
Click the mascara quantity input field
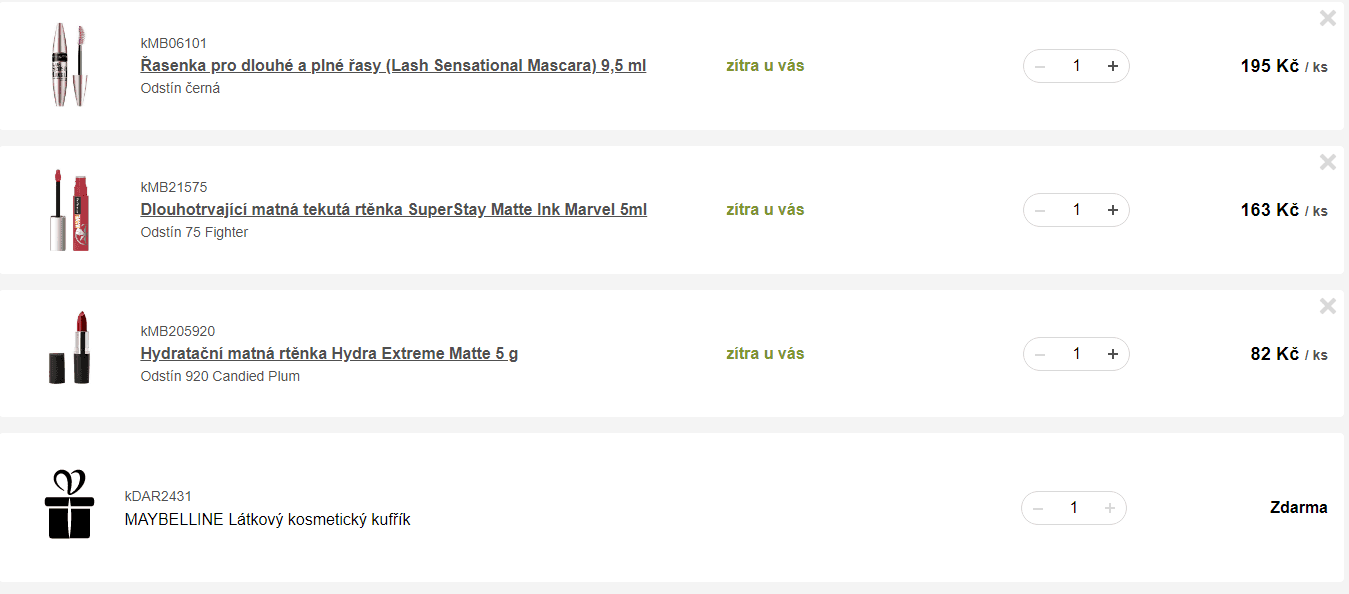(x=1076, y=66)
